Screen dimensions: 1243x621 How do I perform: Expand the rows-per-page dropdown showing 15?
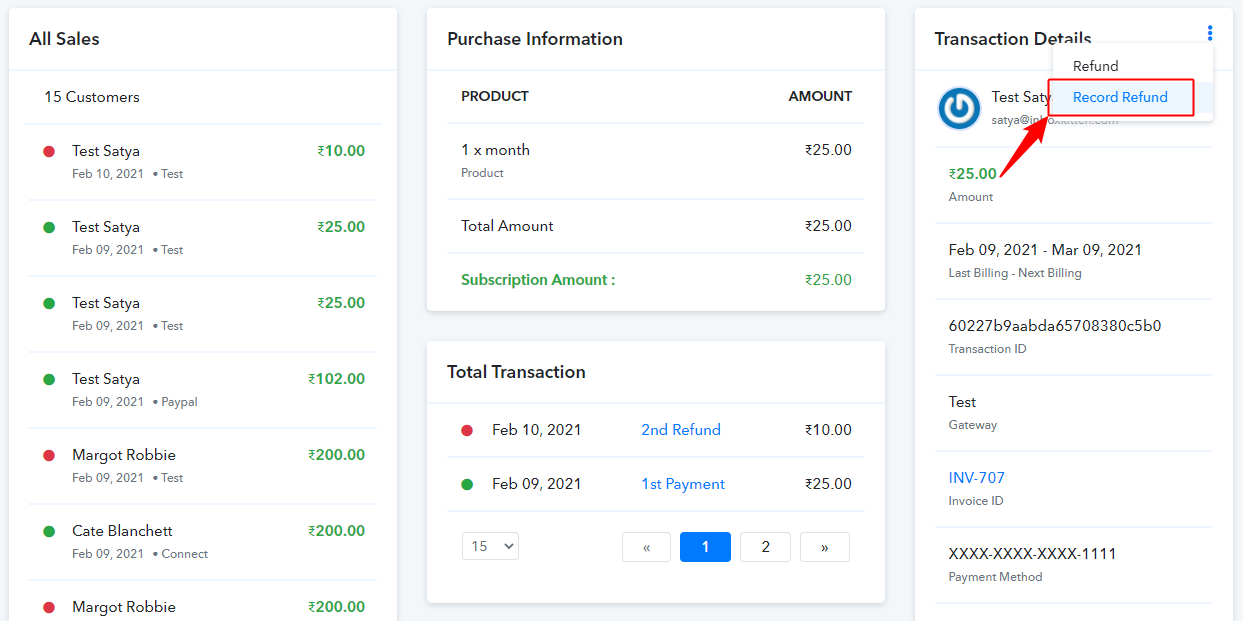[x=490, y=546]
